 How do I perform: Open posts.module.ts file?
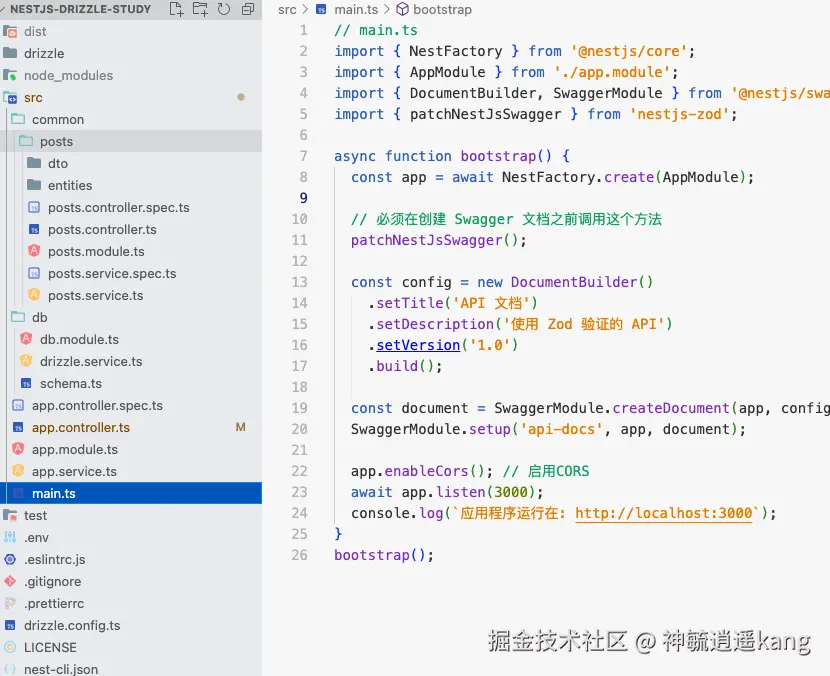tap(131, 251)
